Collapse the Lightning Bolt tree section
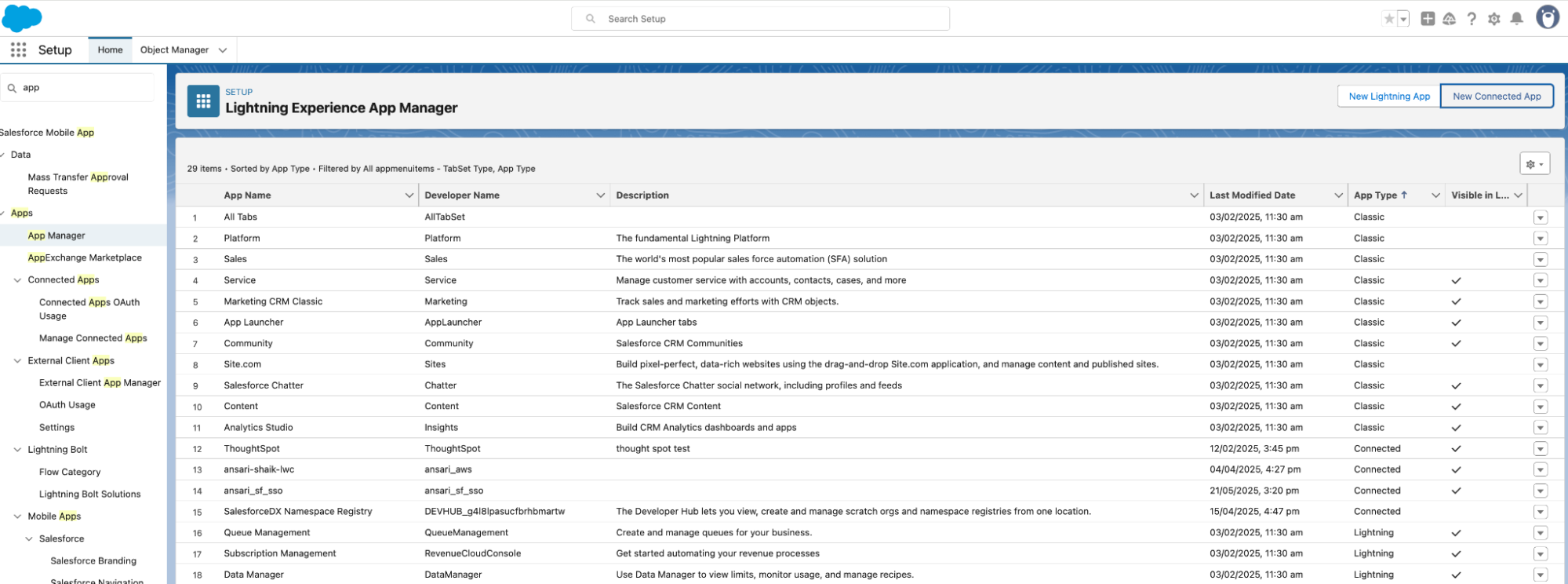The image size is (1568, 584). click(17, 450)
